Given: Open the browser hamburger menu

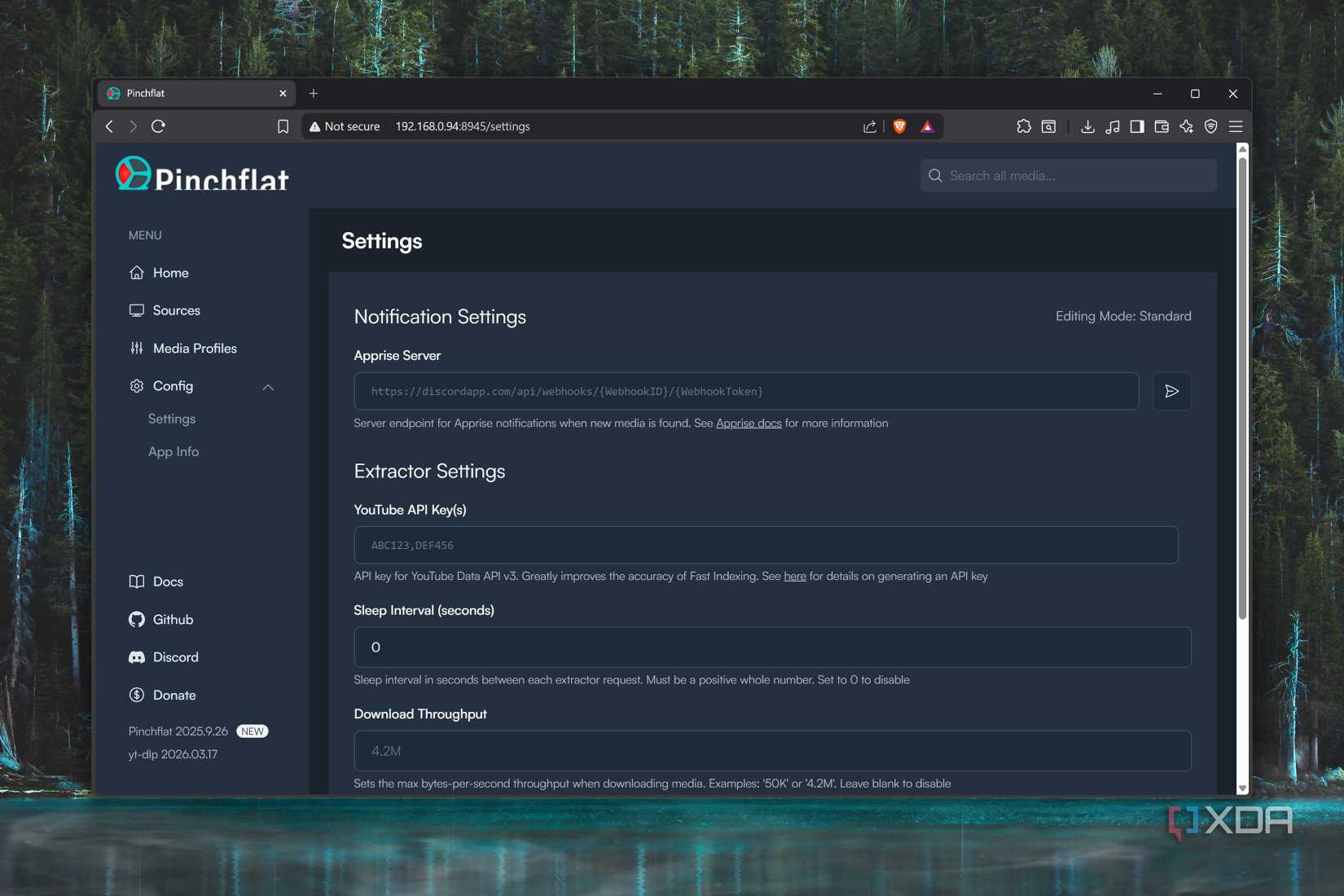Looking at the screenshot, I should click(x=1236, y=126).
